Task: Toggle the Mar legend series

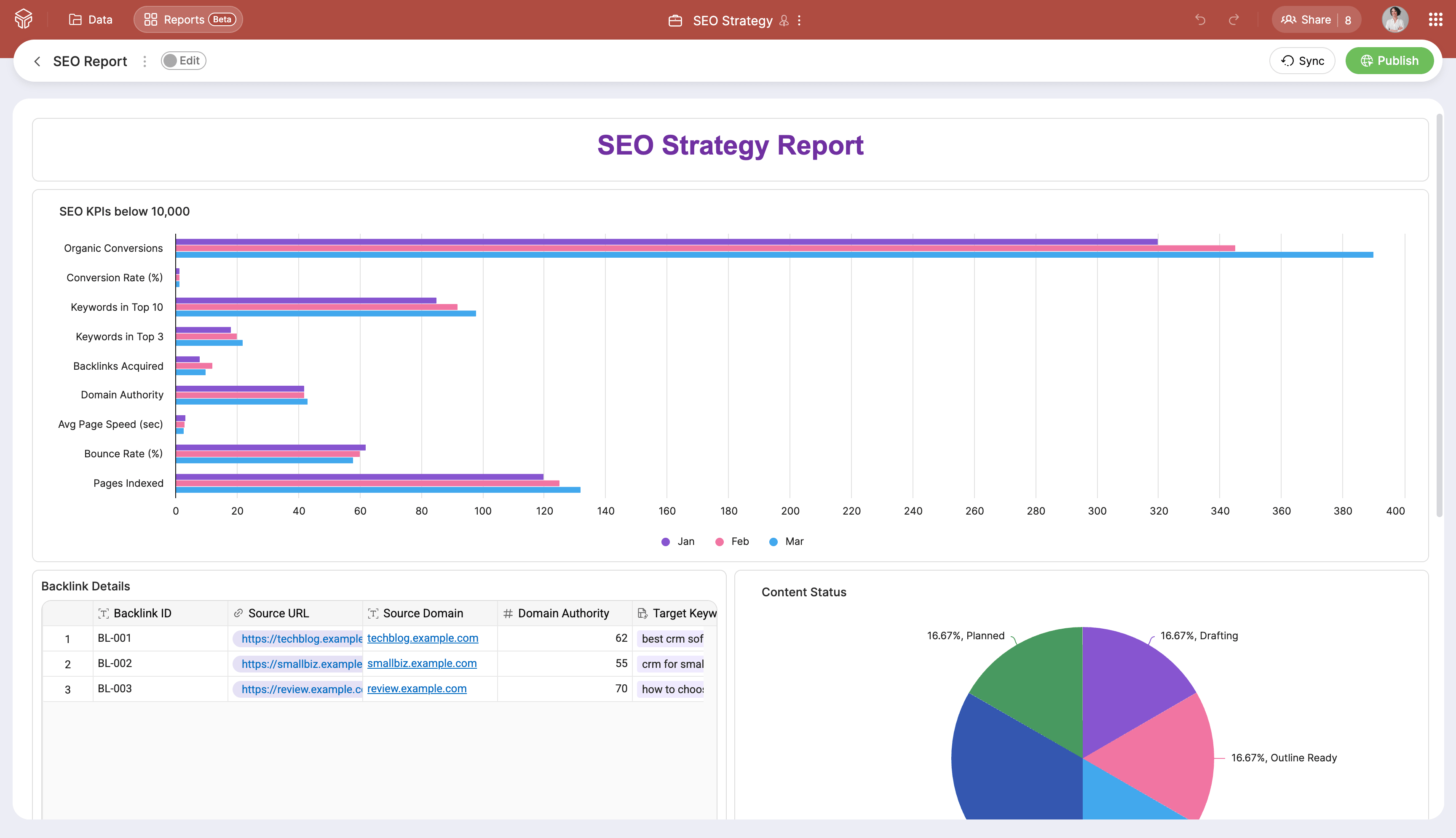Action: pos(786,542)
